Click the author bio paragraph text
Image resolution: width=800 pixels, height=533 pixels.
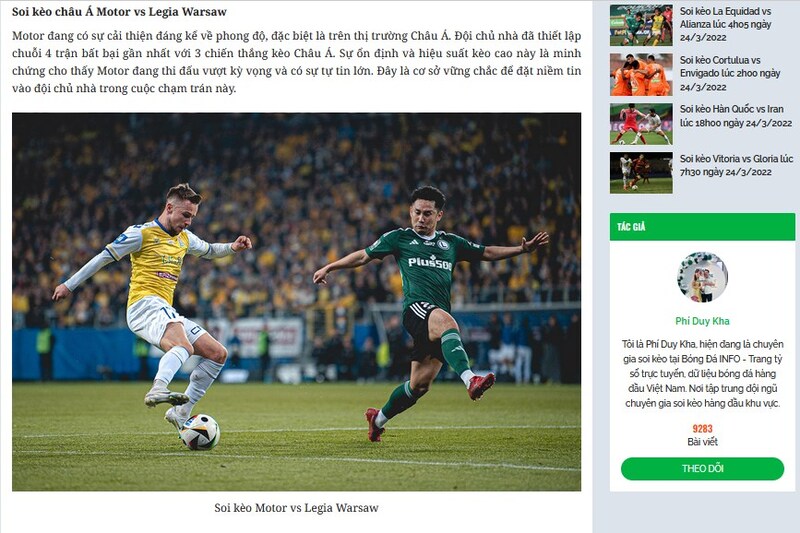(x=702, y=373)
